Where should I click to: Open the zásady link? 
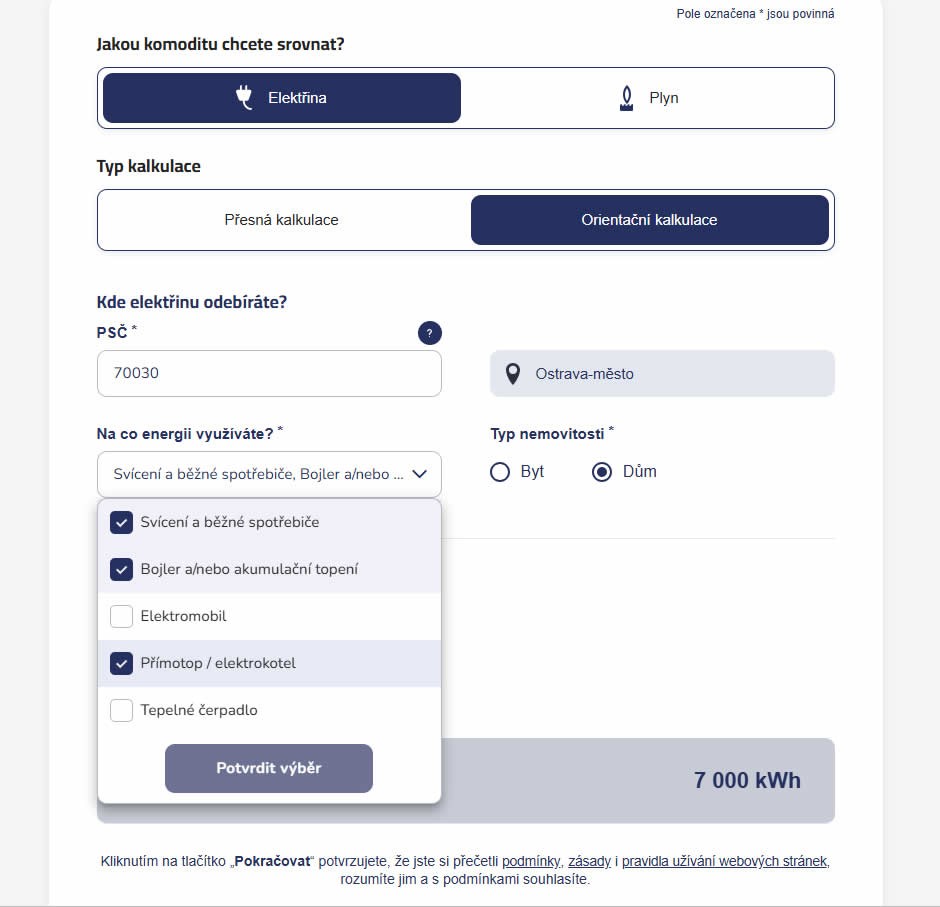[x=589, y=861]
